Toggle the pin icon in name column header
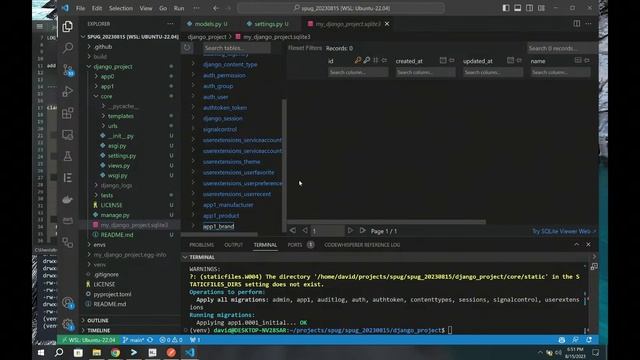 pos(587,60)
